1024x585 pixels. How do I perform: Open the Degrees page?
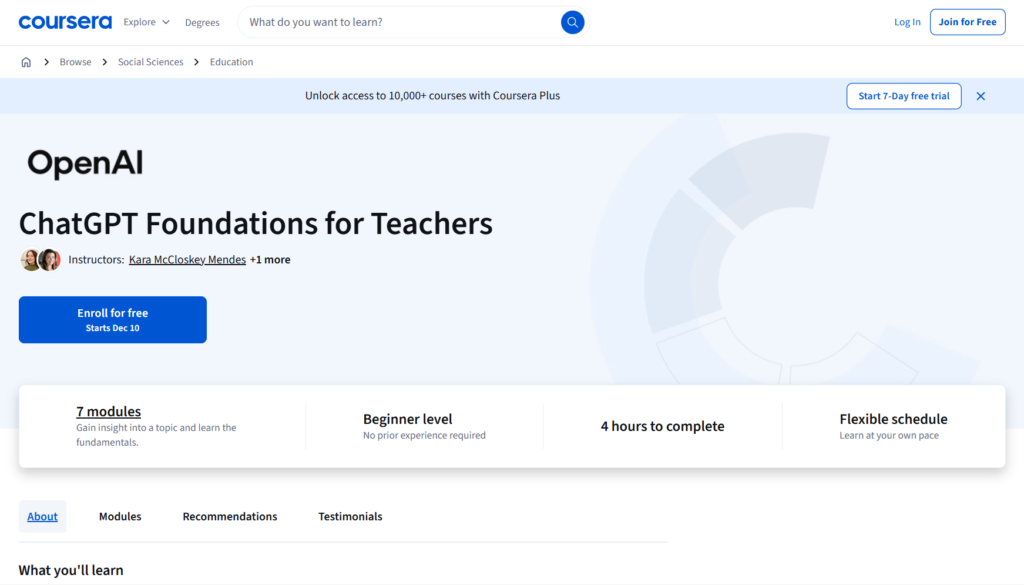tap(202, 22)
